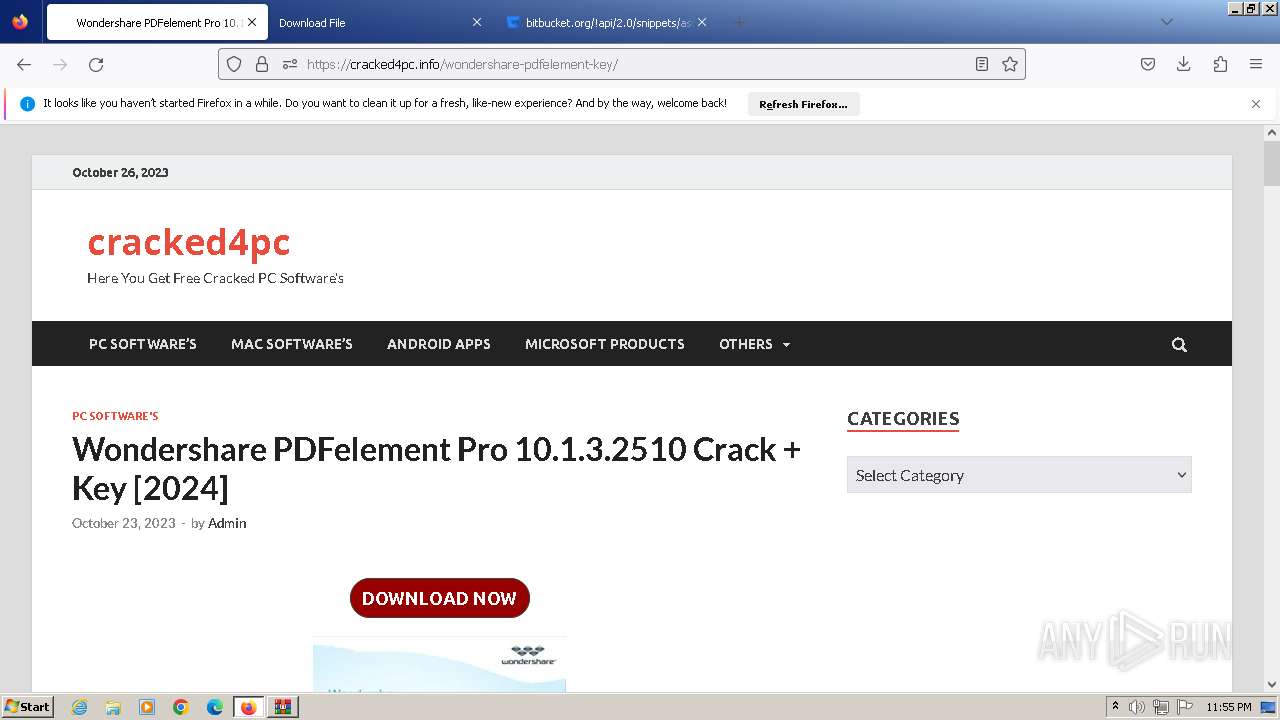1280x720 pixels.
Task: Launch Microsoft Edge from the taskbar
Action: click(x=215, y=707)
